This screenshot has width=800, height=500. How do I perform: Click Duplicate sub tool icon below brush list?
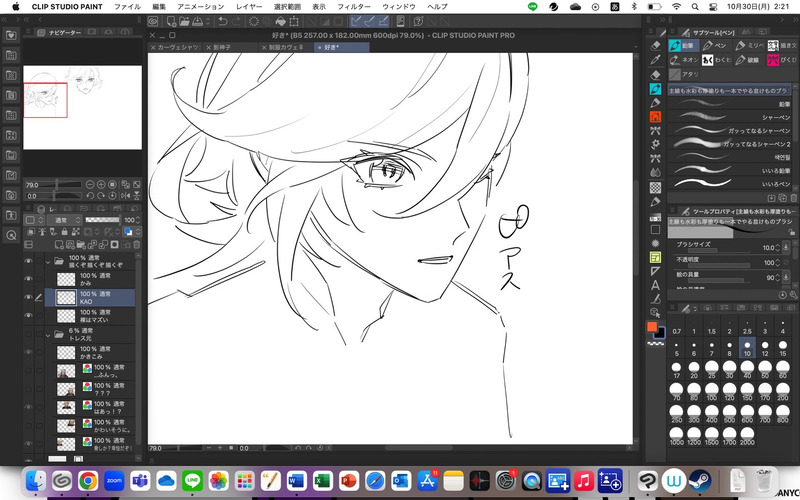click(783, 198)
